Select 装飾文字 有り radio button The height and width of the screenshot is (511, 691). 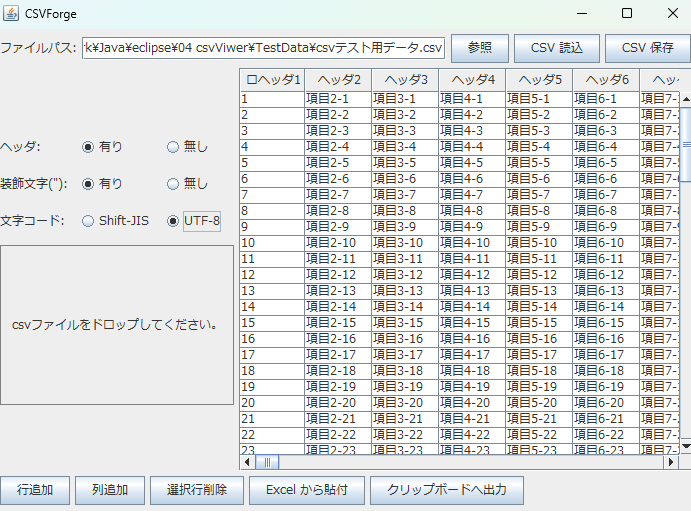(x=88, y=184)
